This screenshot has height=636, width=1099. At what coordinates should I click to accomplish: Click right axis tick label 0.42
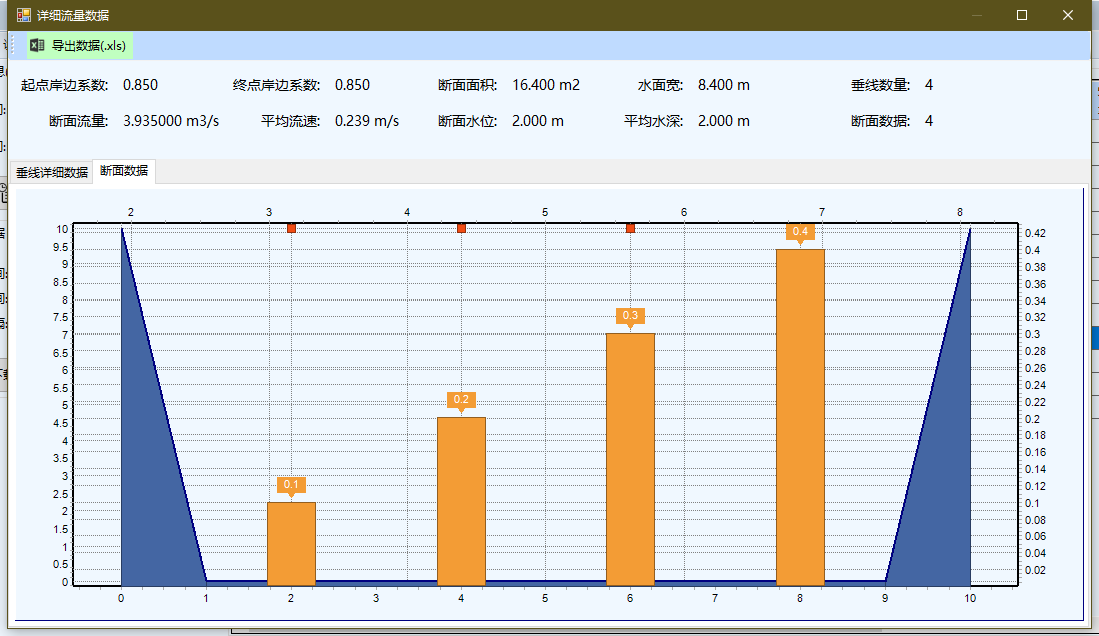[1035, 233]
